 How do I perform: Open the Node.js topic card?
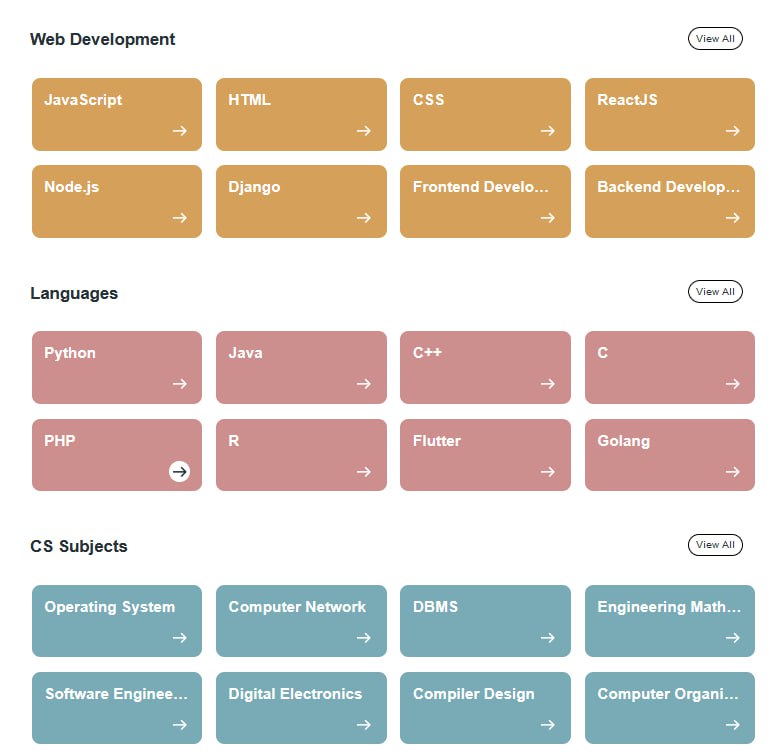coord(116,201)
